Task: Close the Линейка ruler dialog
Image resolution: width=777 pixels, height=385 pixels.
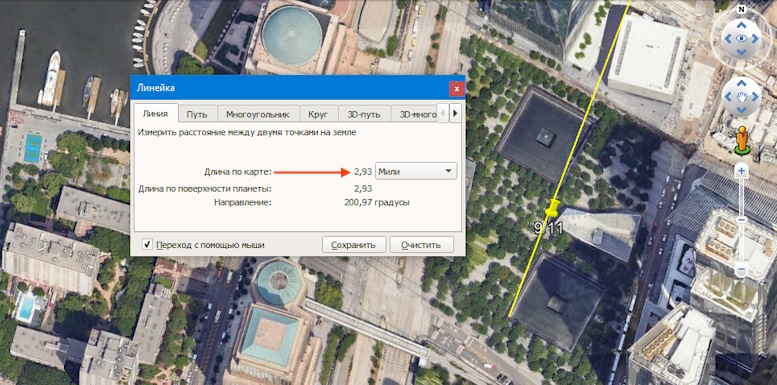Action: pos(456,89)
